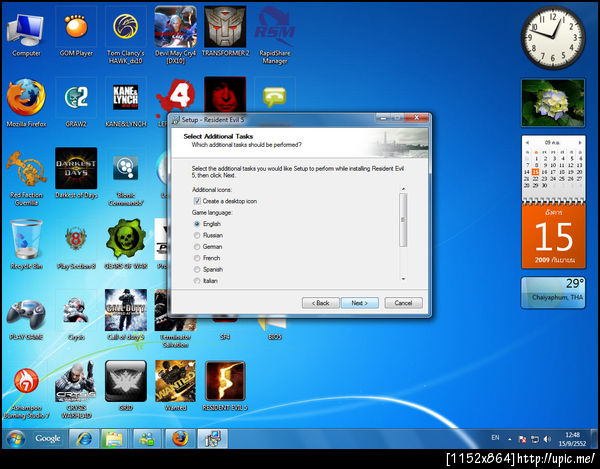Select the KANE&LYNCH desktop icon
This screenshot has width=600, height=469.
coord(126,103)
